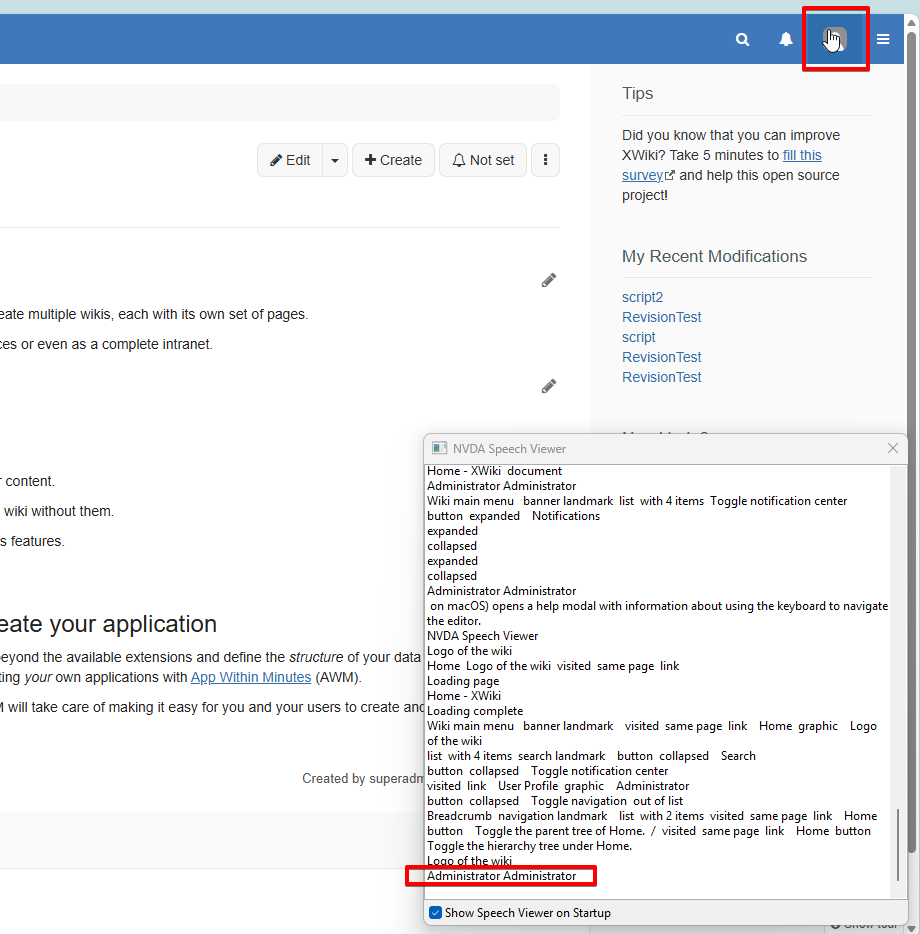
Task: Toggle the Not set notification watch button
Action: (483, 160)
